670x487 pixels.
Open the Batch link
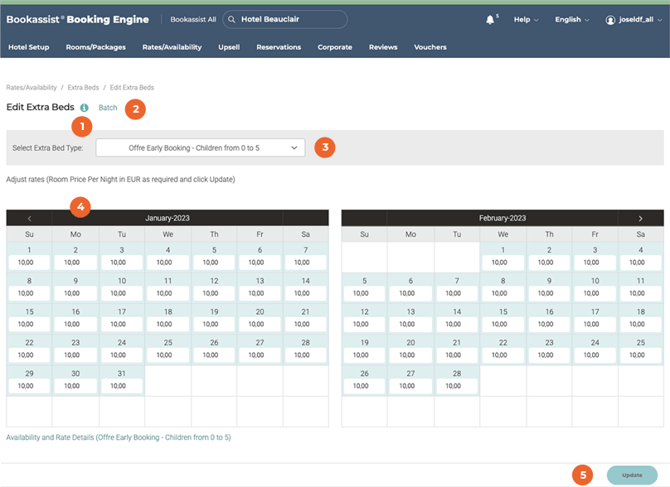tap(108, 107)
